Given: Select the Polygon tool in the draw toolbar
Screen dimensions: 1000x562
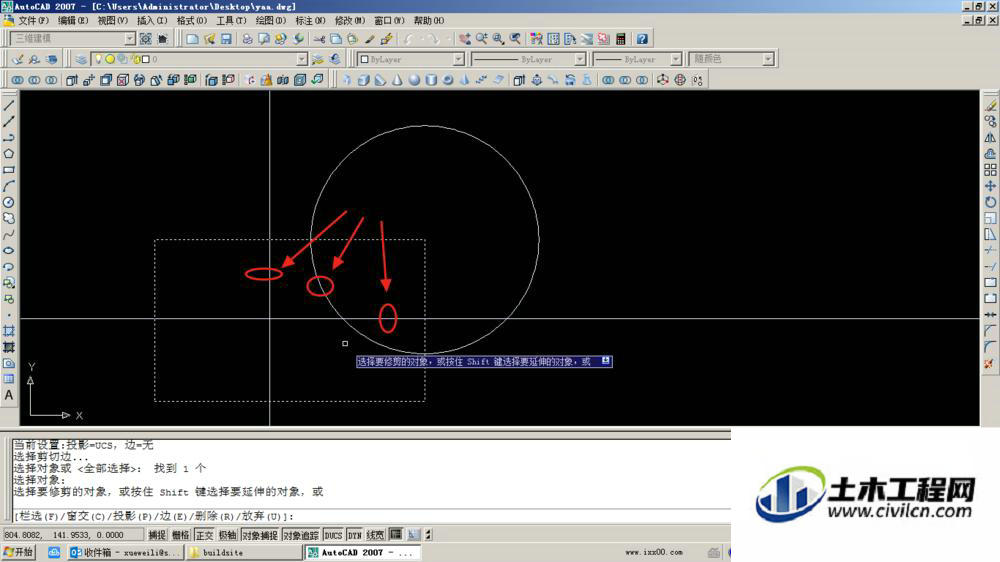Looking at the screenshot, I should tap(9, 154).
